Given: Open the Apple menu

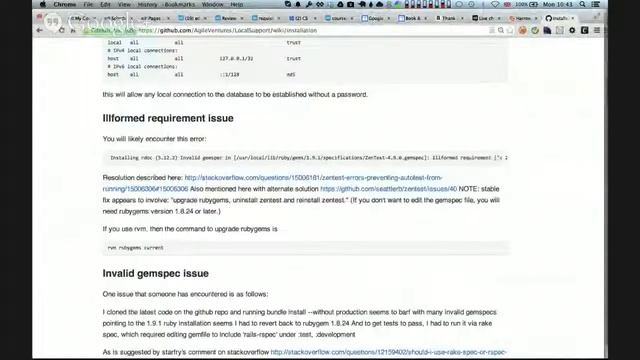Looking at the screenshot, I should point(43,4).
